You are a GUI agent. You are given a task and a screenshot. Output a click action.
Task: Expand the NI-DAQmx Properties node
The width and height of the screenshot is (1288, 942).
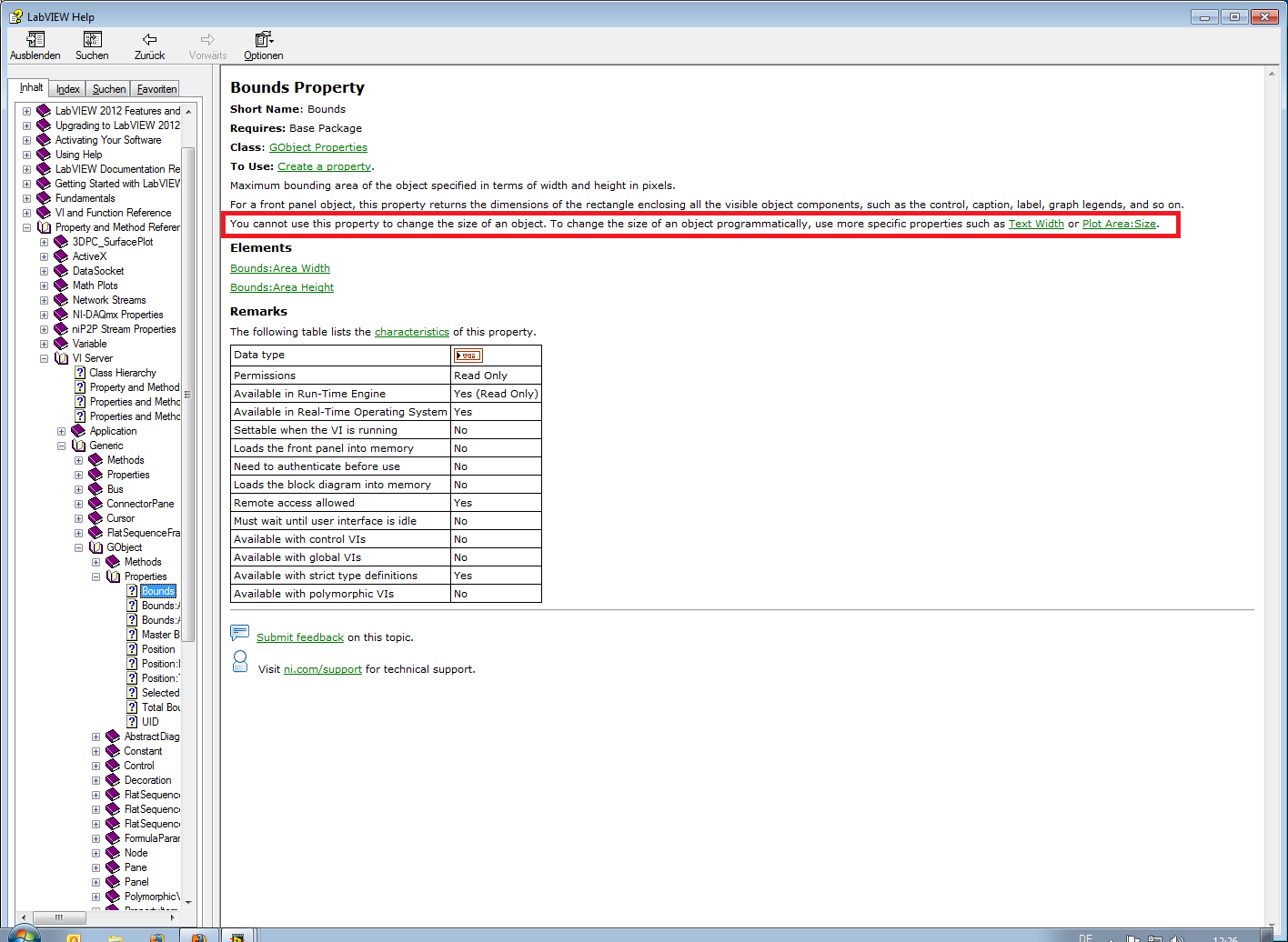[44, 315]
